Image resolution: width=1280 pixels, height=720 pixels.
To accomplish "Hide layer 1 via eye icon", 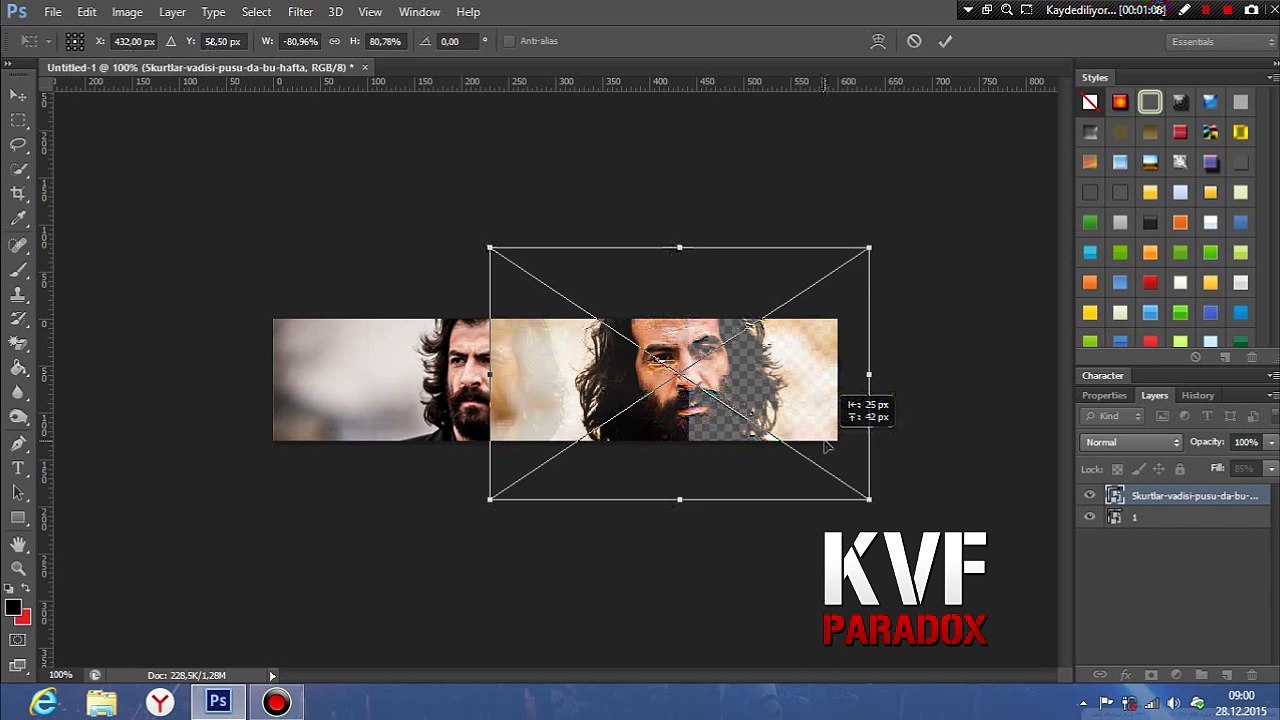I will 1089,517.
